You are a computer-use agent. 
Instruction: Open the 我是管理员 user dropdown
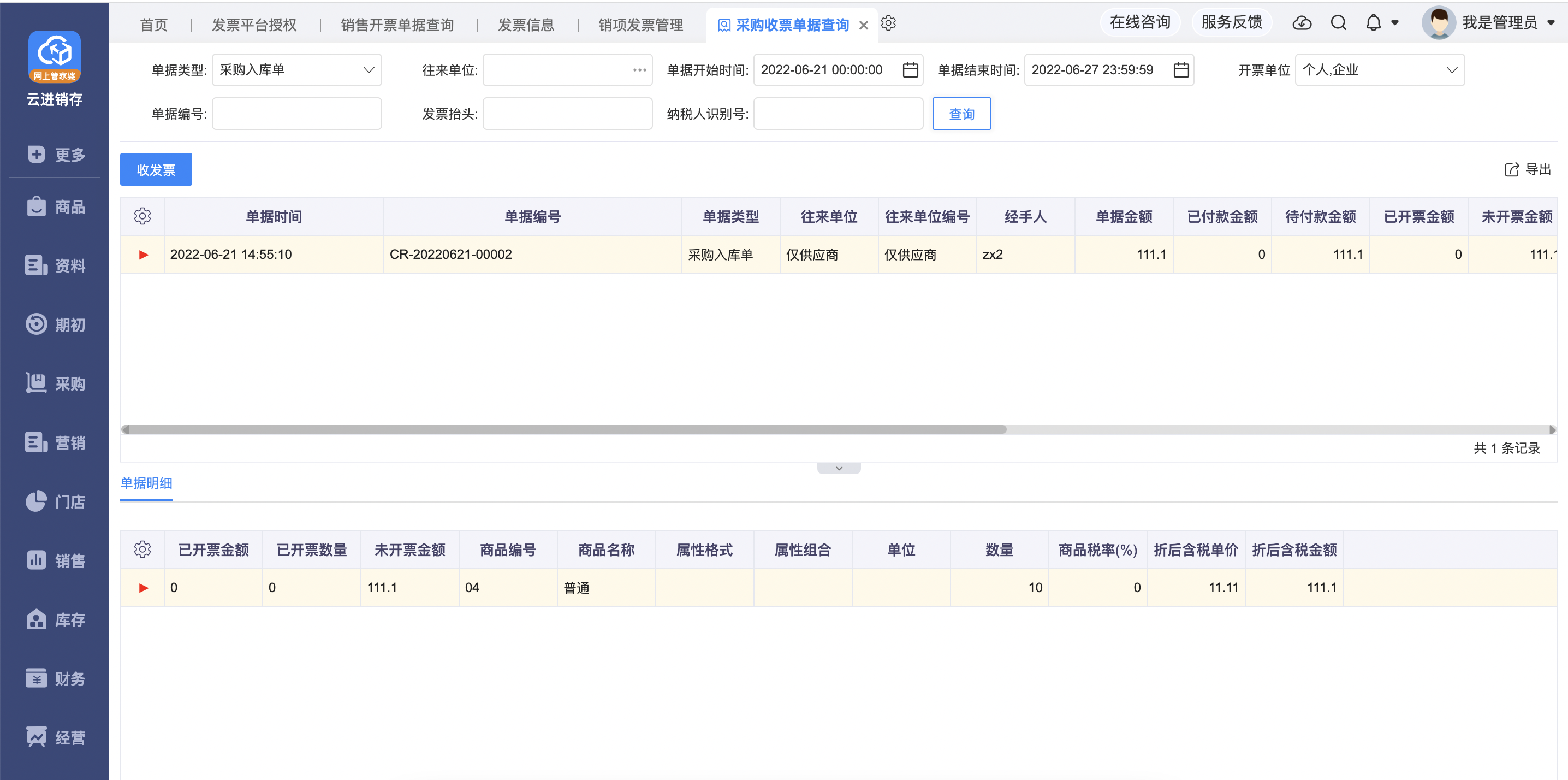(1551, 23)
